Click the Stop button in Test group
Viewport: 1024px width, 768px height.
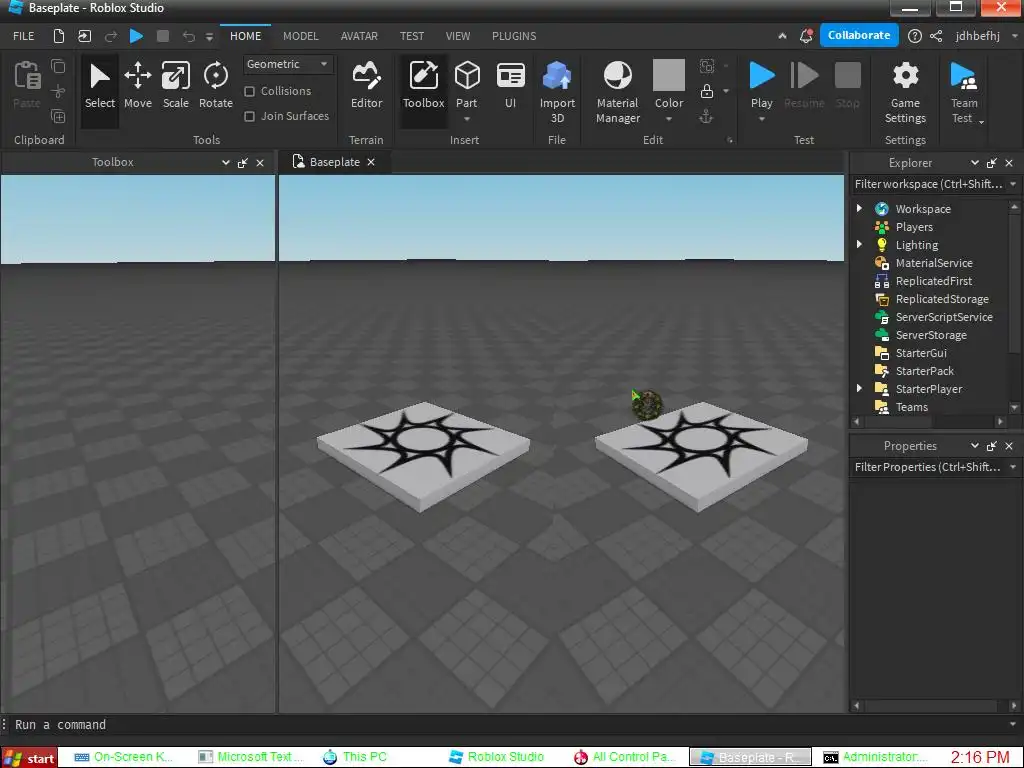click(848, 85)
